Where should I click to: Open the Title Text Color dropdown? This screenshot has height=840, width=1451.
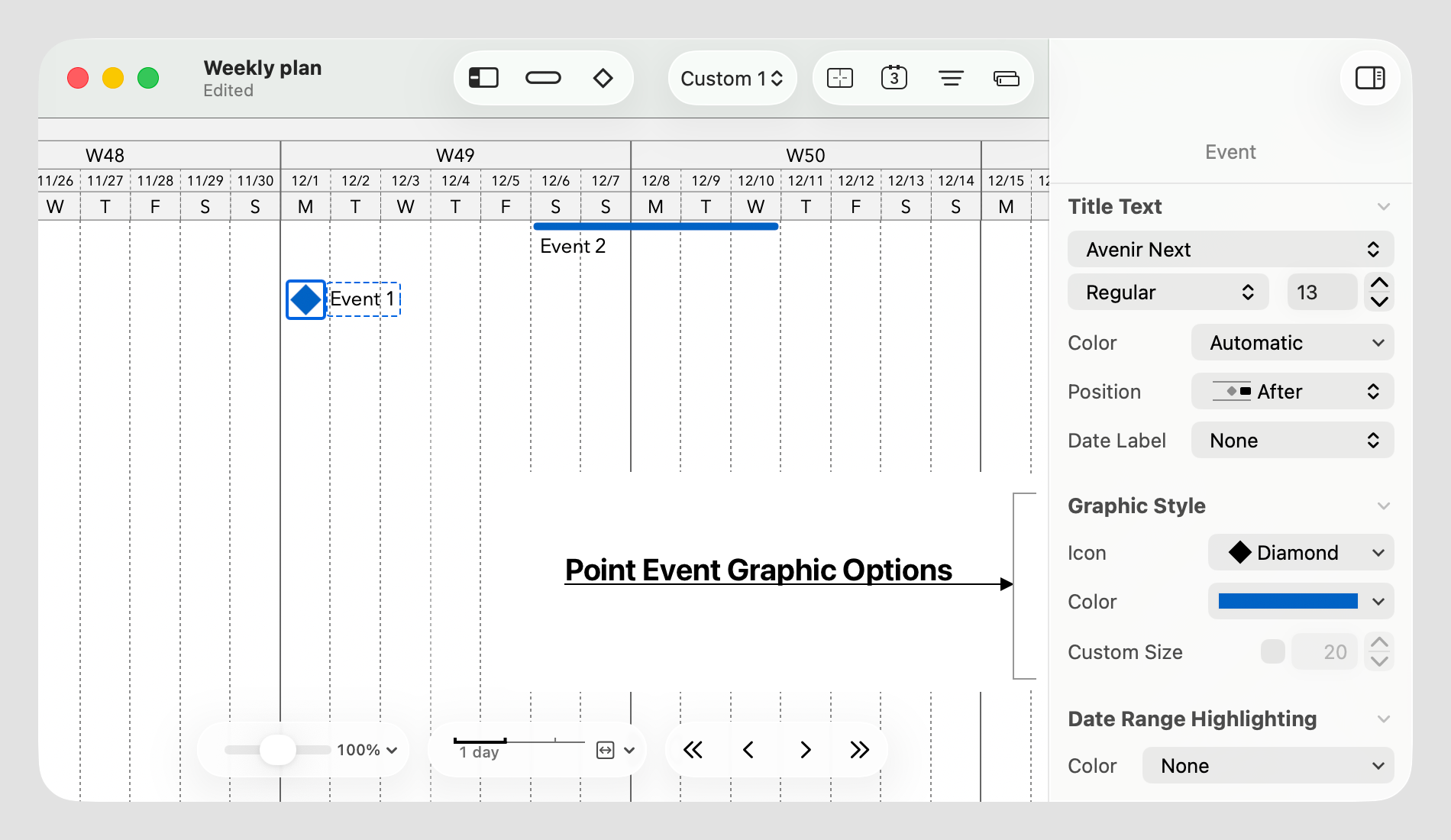(1291, 342)
